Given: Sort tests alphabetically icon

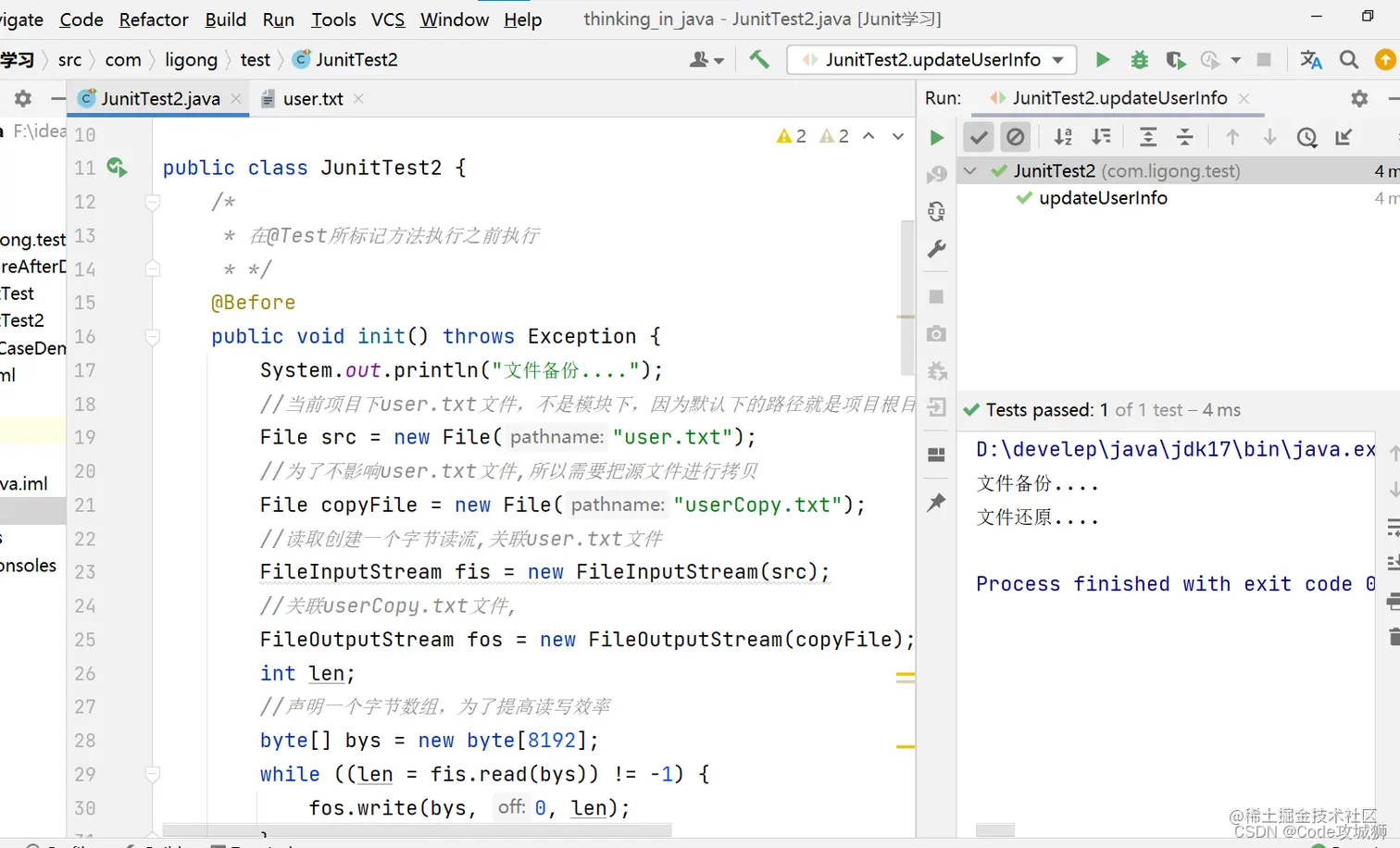Looking at the screenshot, I should 1063,137.
